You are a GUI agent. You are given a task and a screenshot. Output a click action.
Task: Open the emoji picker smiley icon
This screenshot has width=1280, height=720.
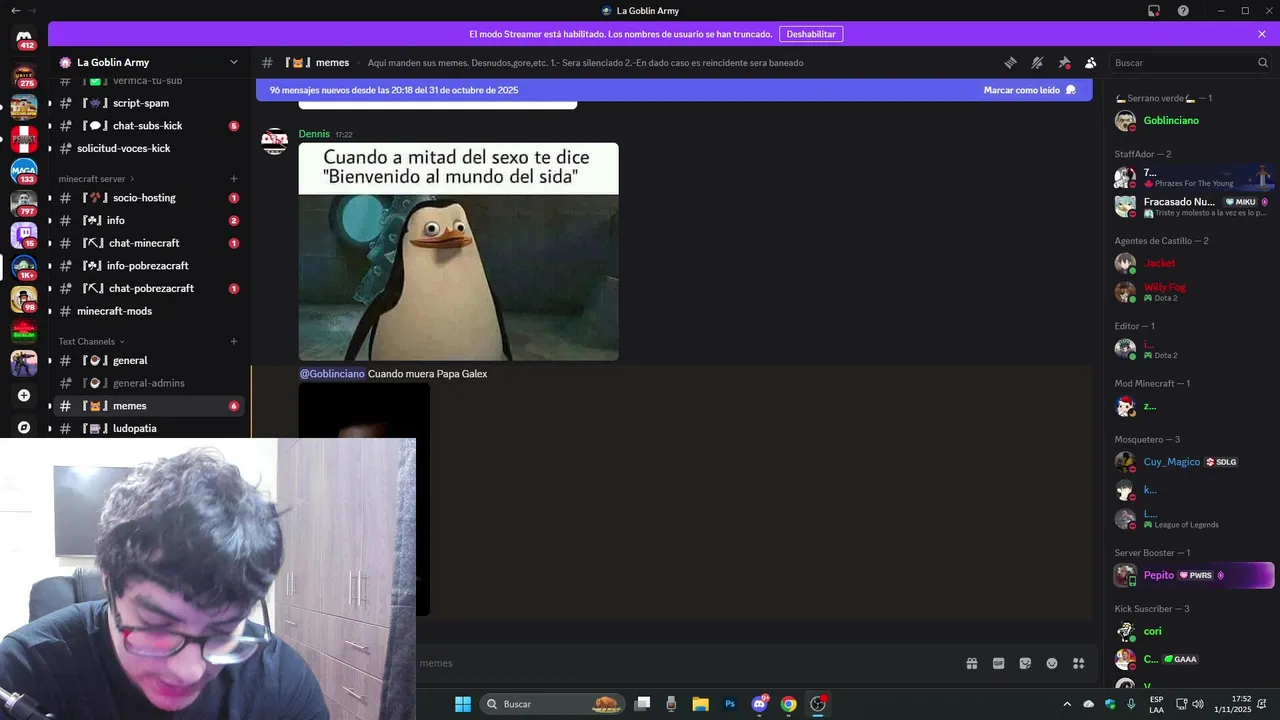[1052, 663]
